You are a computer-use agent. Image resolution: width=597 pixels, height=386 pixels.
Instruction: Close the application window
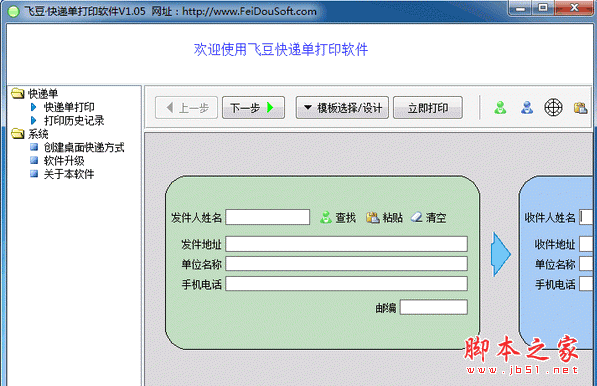coord(574,8)
